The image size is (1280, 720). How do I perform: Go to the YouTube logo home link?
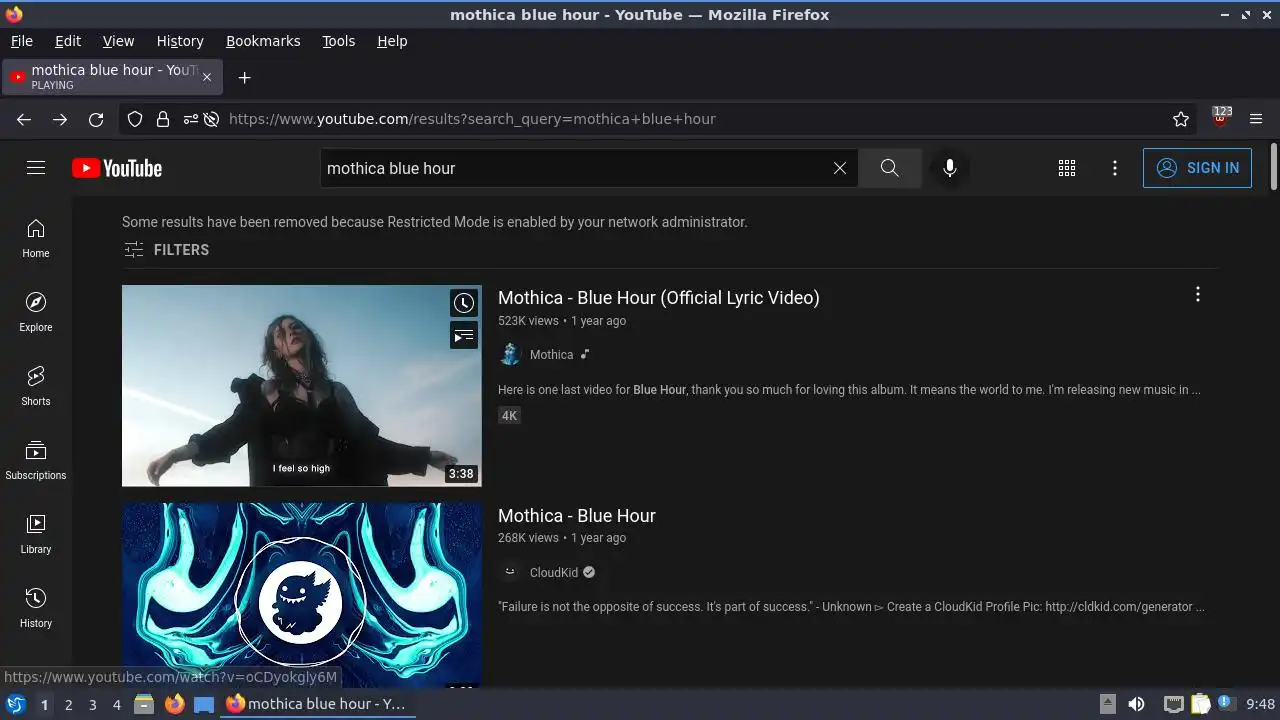(117, 168)
